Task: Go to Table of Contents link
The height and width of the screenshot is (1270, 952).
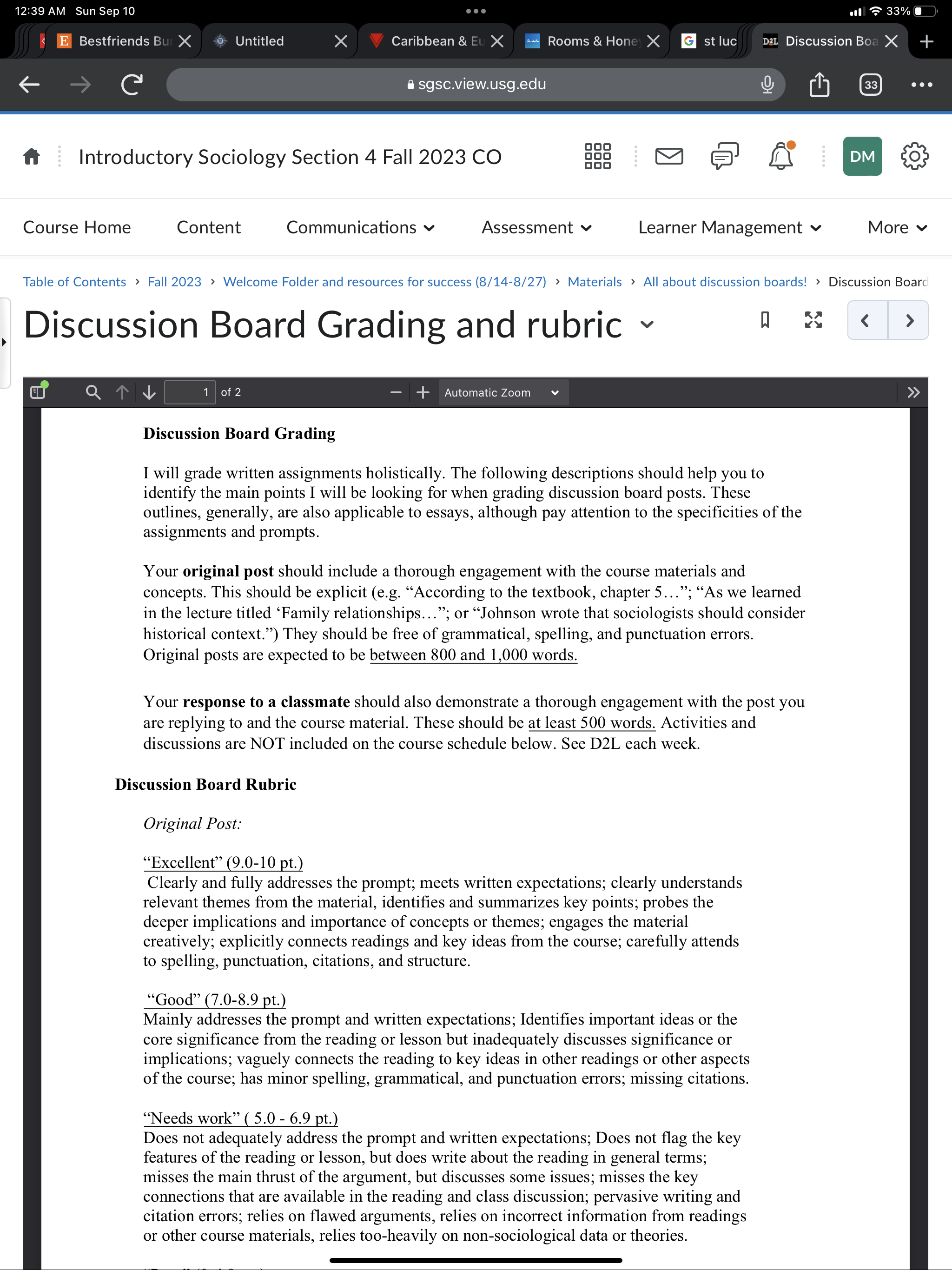Action: pos(75,282)
